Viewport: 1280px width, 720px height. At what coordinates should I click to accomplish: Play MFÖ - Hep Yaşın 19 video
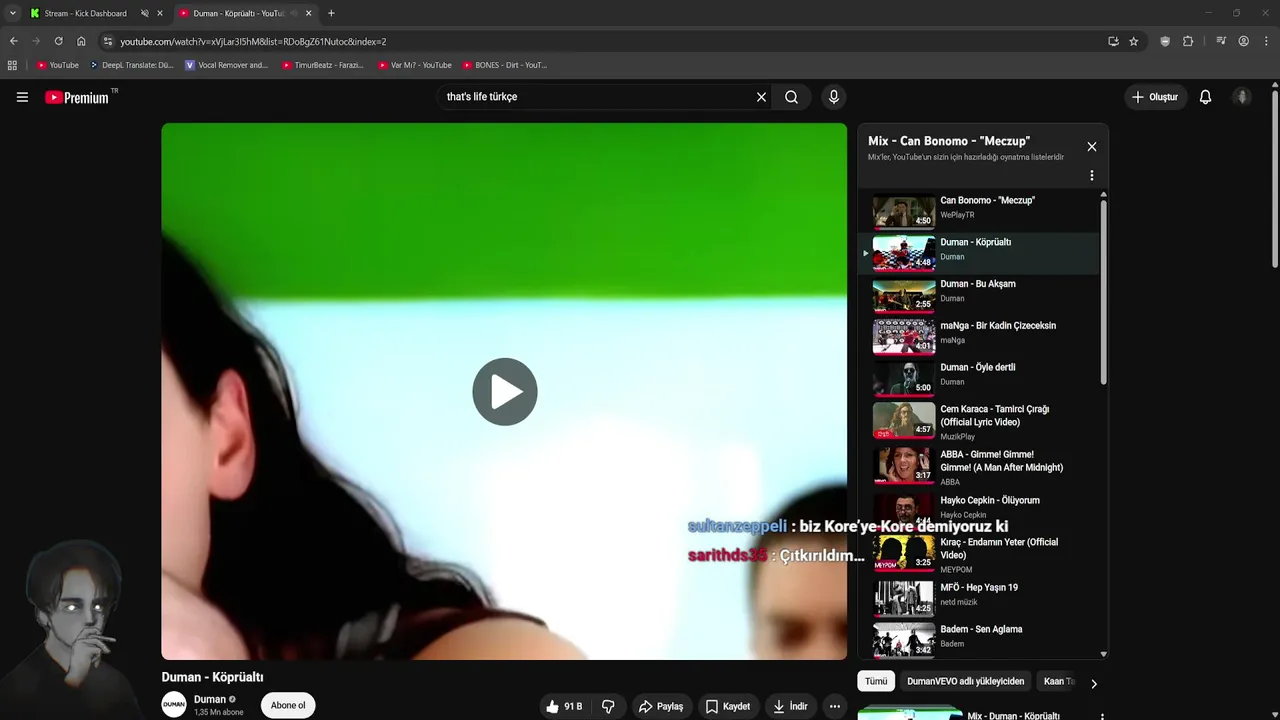point(978,598)
